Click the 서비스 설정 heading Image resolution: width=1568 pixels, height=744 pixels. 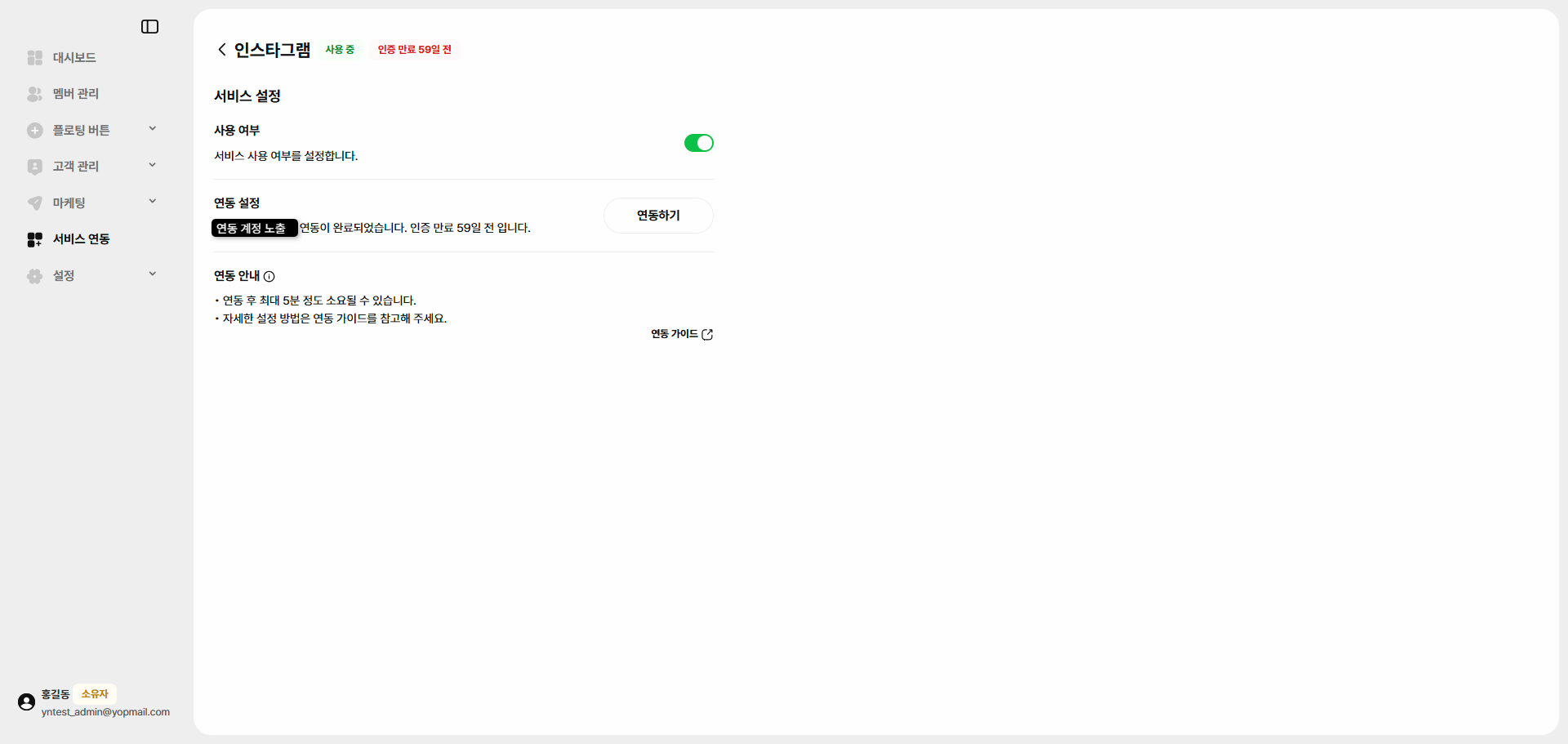pos(247,96)
